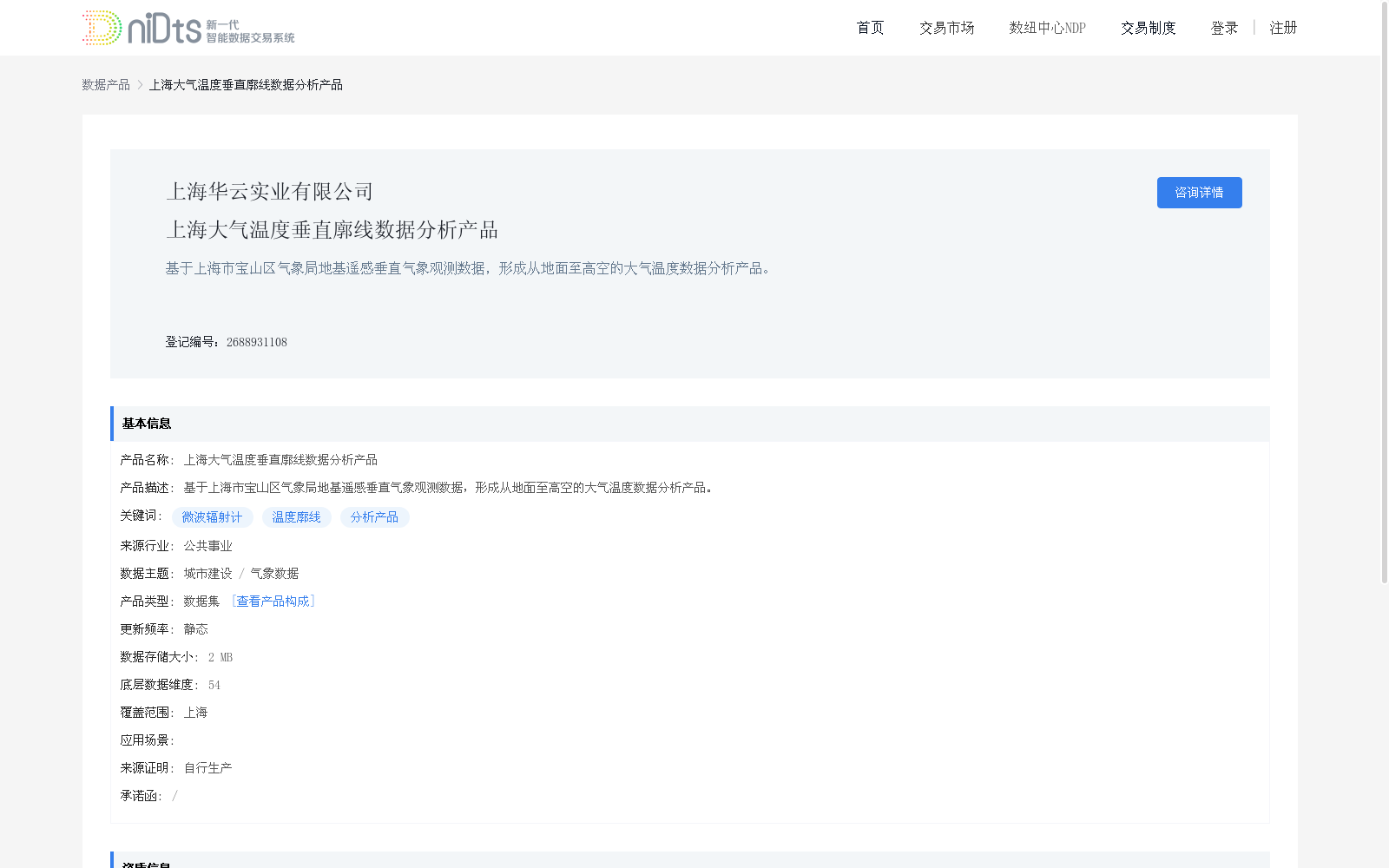The width and height of the screenshot is (1389, 868).
Task: Go to 数据产品 breadcrumb
Action: pos(106,84)
